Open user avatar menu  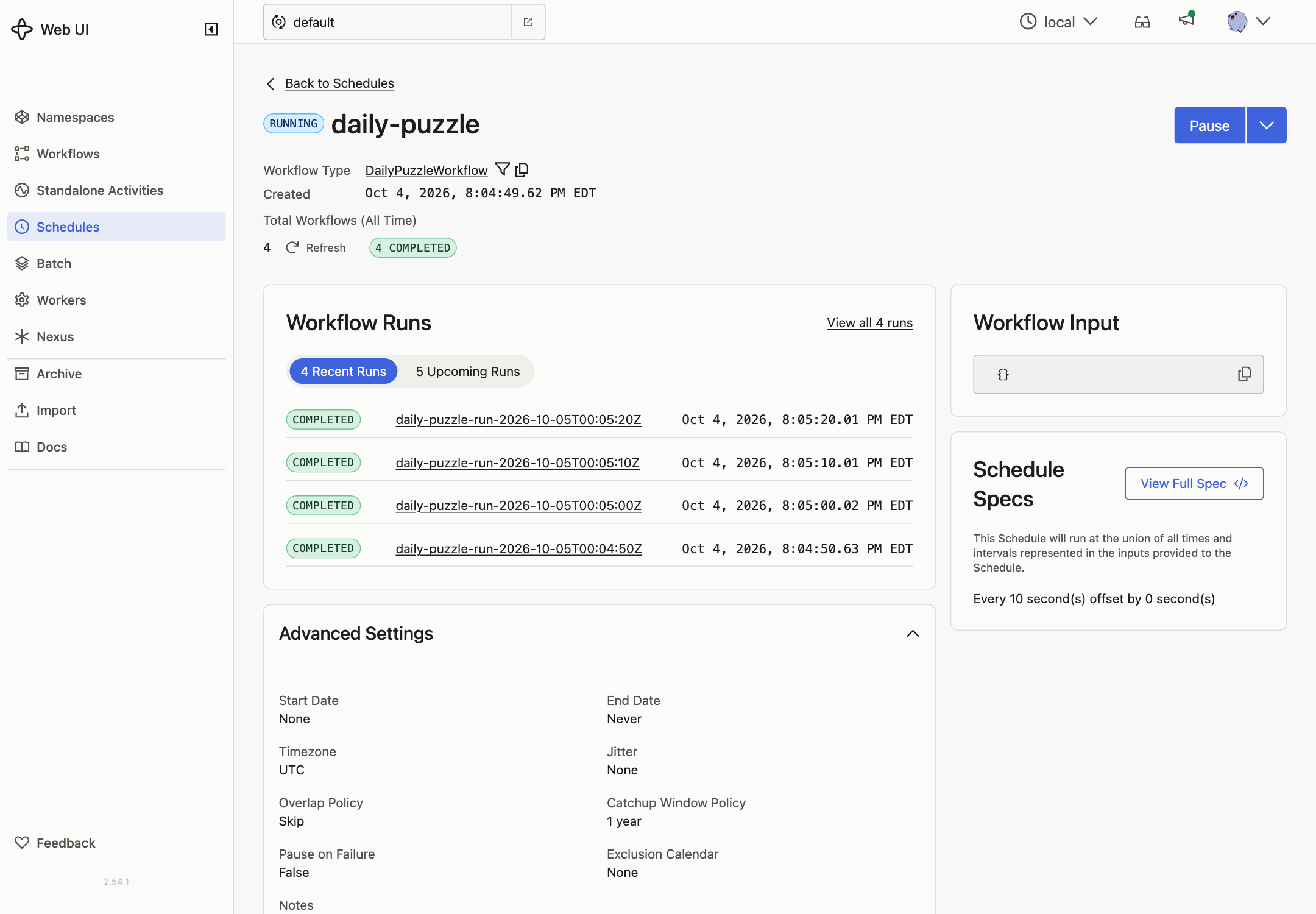click(x=1248, y=21)
